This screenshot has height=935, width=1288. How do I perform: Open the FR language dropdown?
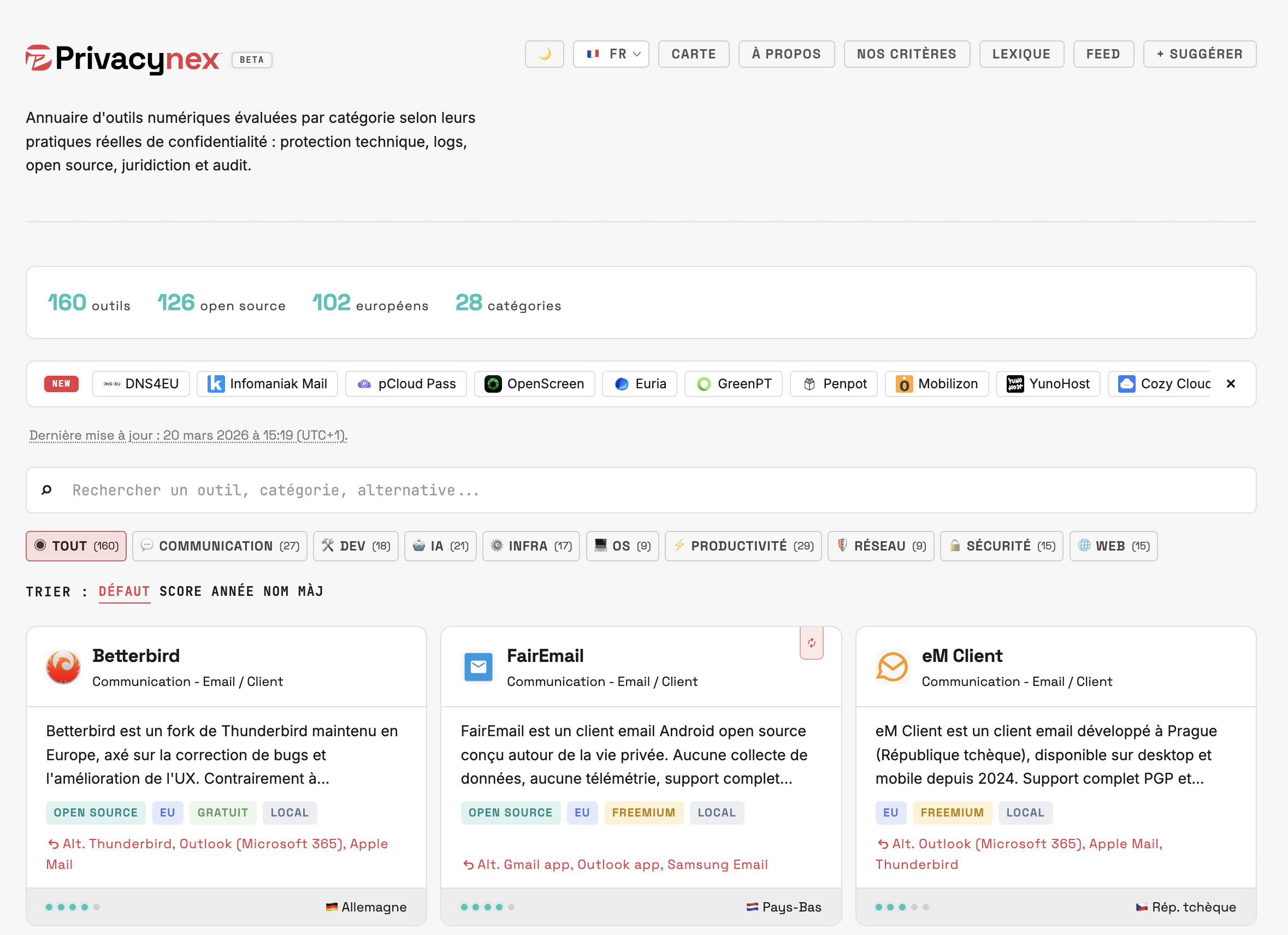pyautogui.click(x=611, y=54)
